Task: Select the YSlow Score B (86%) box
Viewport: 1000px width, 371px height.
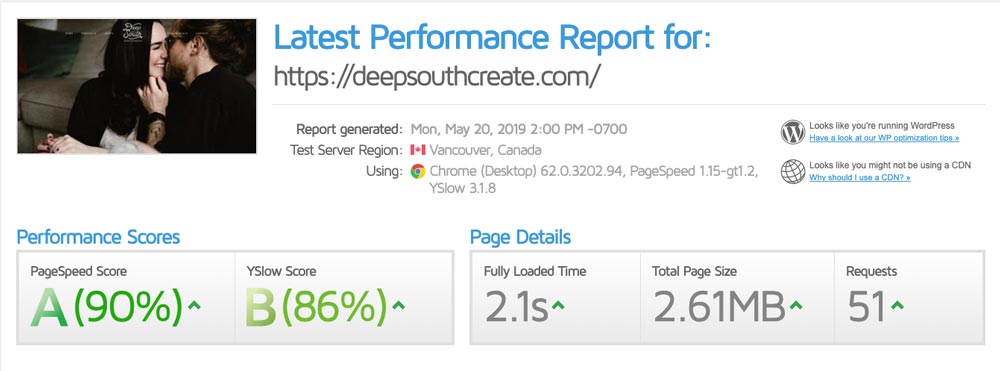Action: (x=344, y=298)
